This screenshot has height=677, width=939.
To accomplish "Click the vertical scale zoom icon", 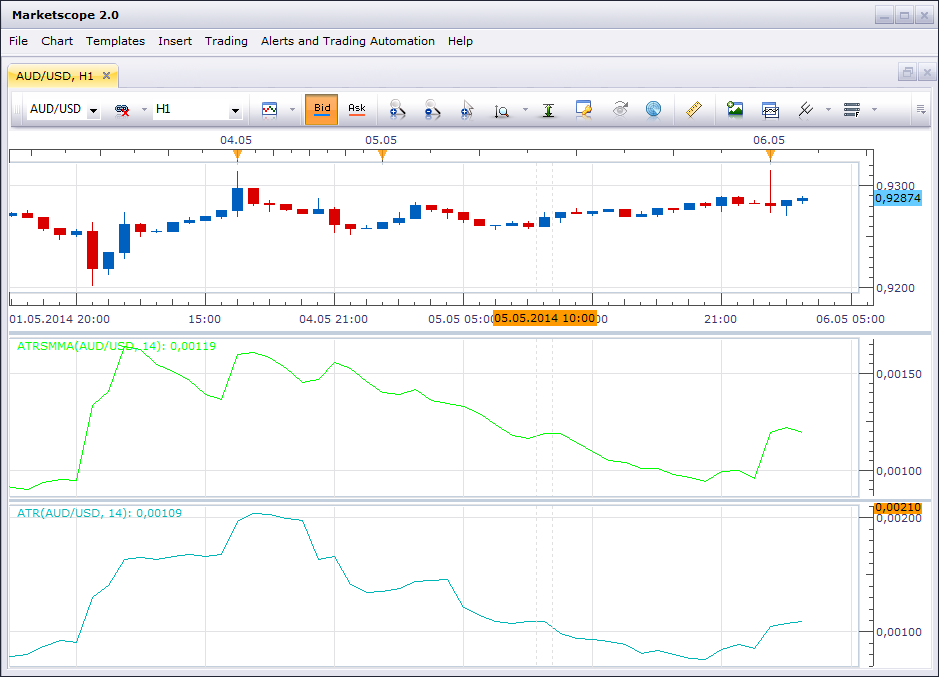I will tap(502, 110).
